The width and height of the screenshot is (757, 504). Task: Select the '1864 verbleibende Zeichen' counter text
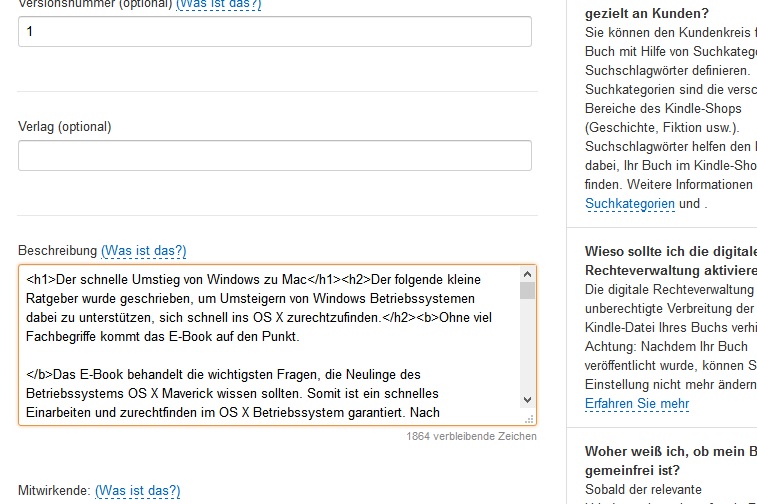point(471,436)
